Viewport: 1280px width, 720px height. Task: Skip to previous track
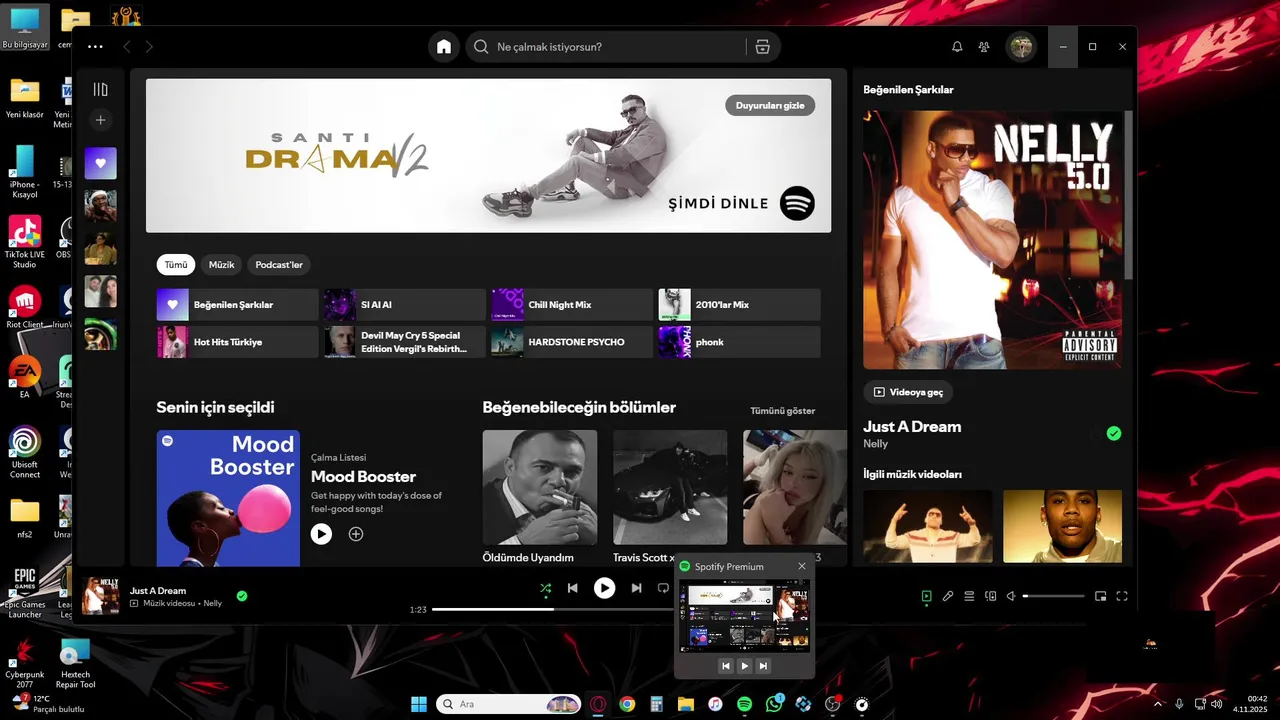[x=572, y=588]
